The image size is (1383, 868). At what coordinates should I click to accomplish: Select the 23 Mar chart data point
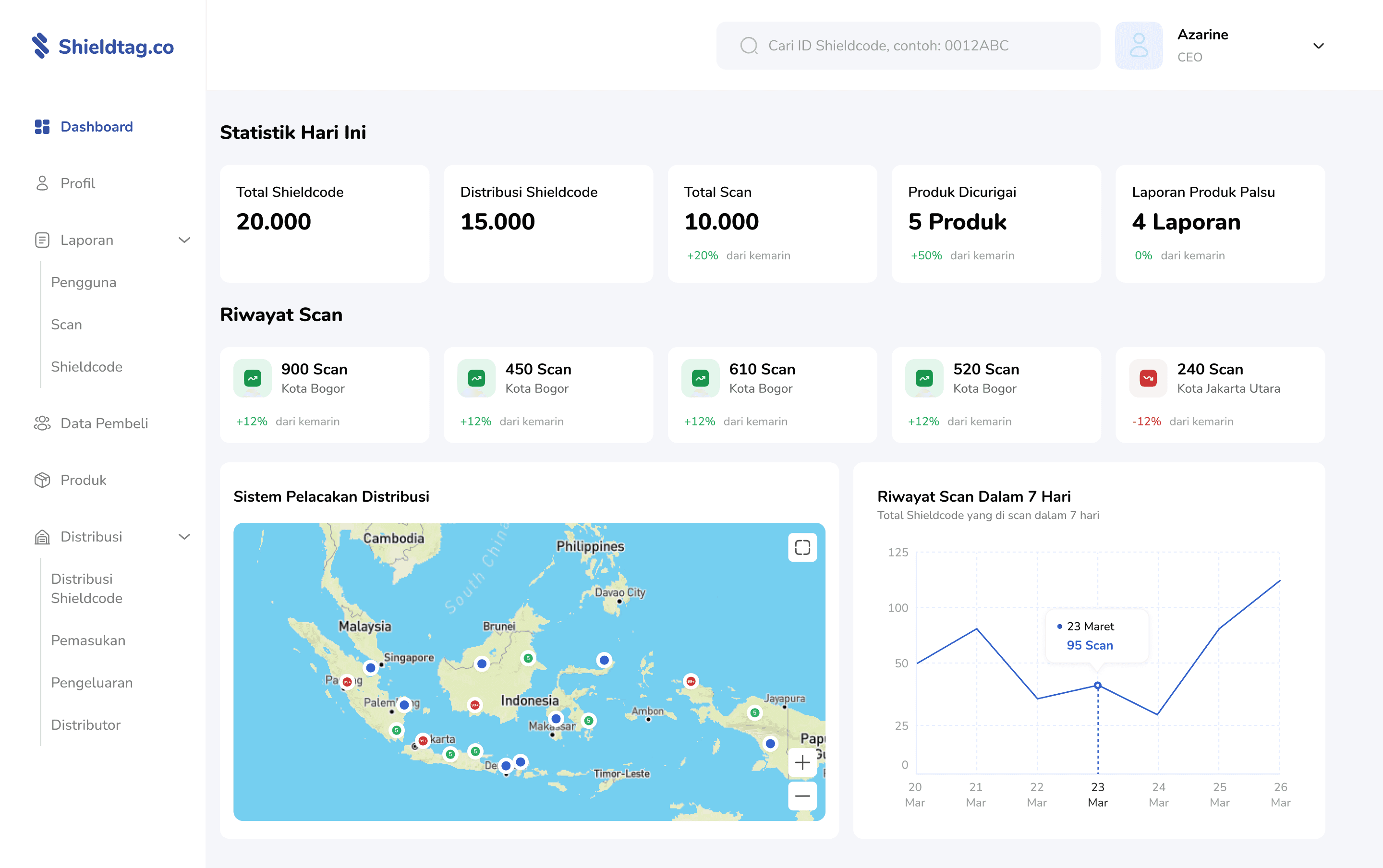click(1098, 686)
